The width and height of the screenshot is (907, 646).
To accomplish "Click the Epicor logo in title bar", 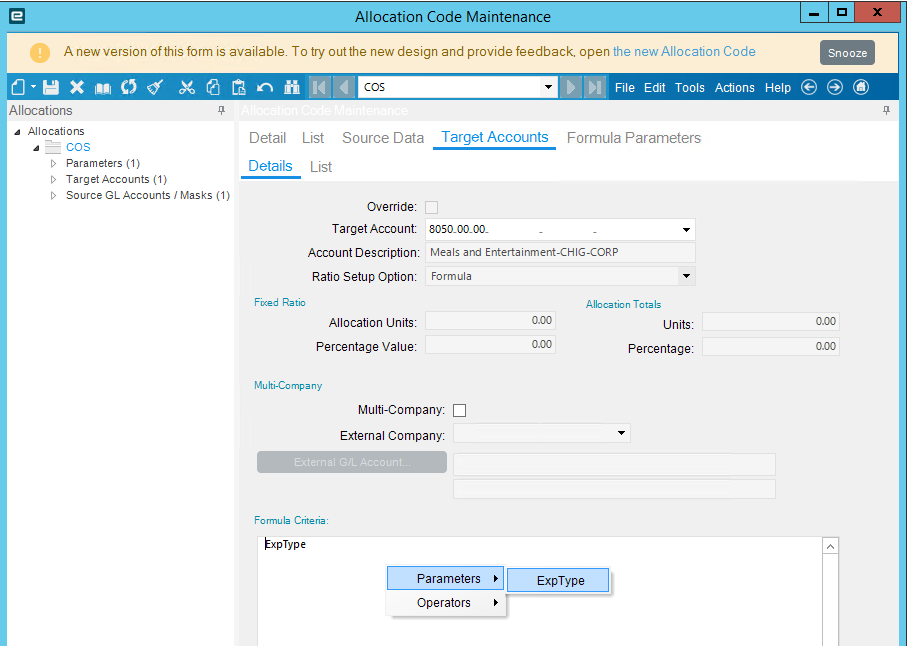I will (x=17, y=16).
